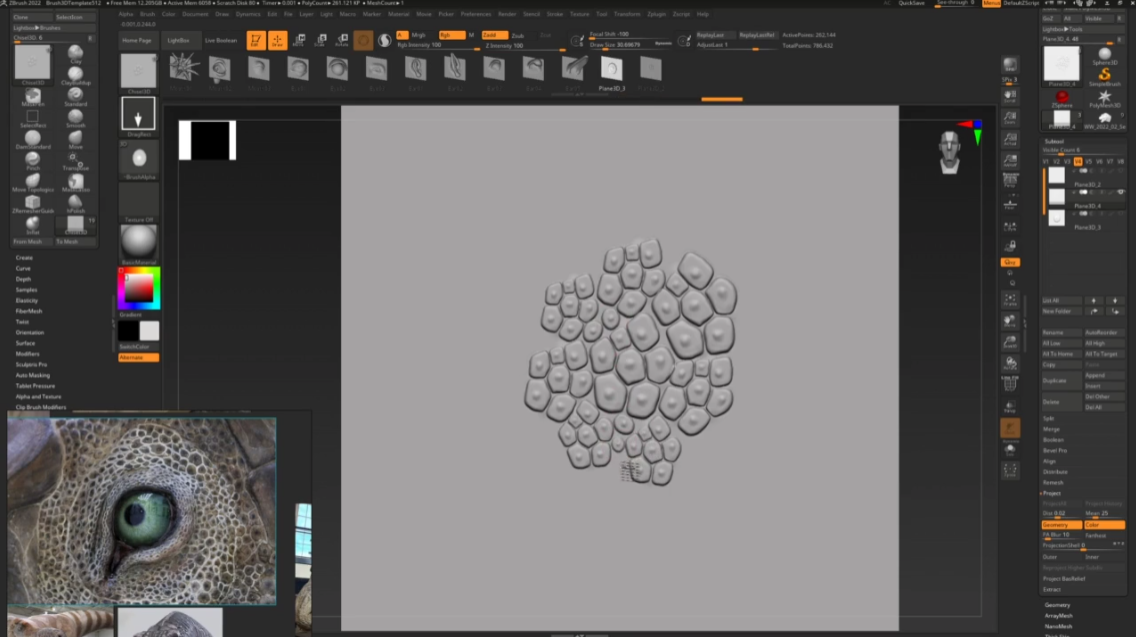Expand the Samples brush section

pos(26,290)
